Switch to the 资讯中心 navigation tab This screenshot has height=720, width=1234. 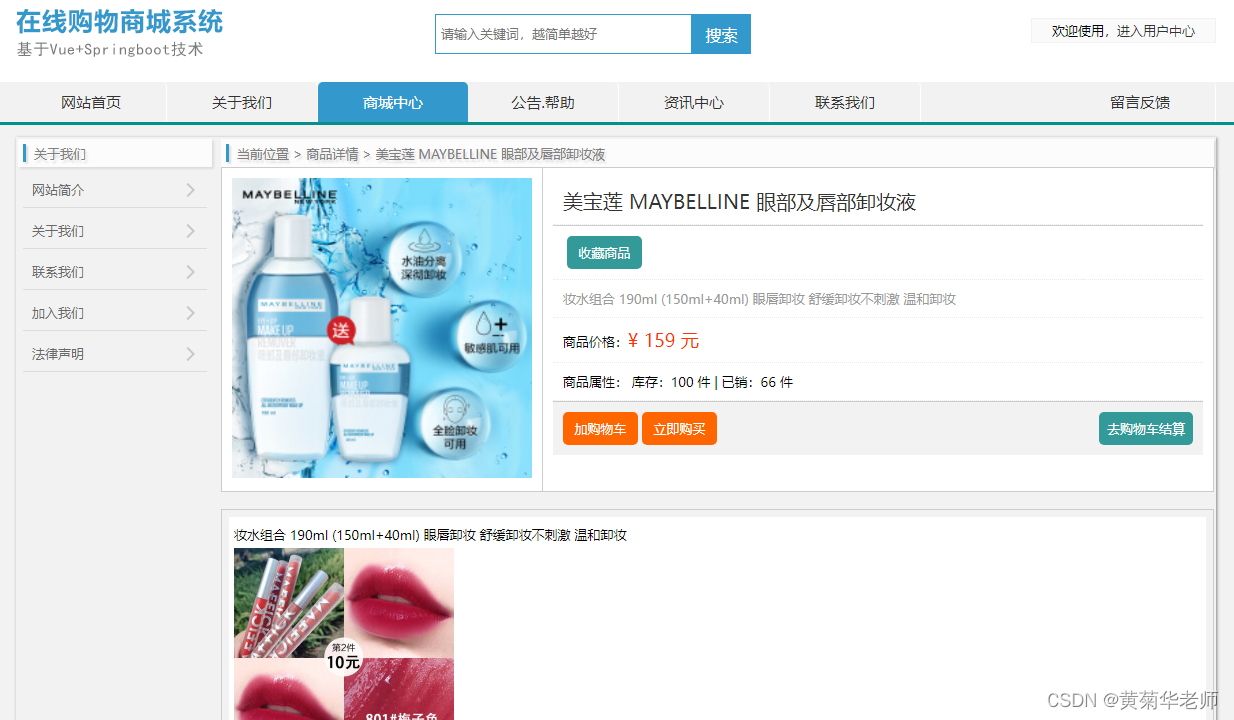694,102
